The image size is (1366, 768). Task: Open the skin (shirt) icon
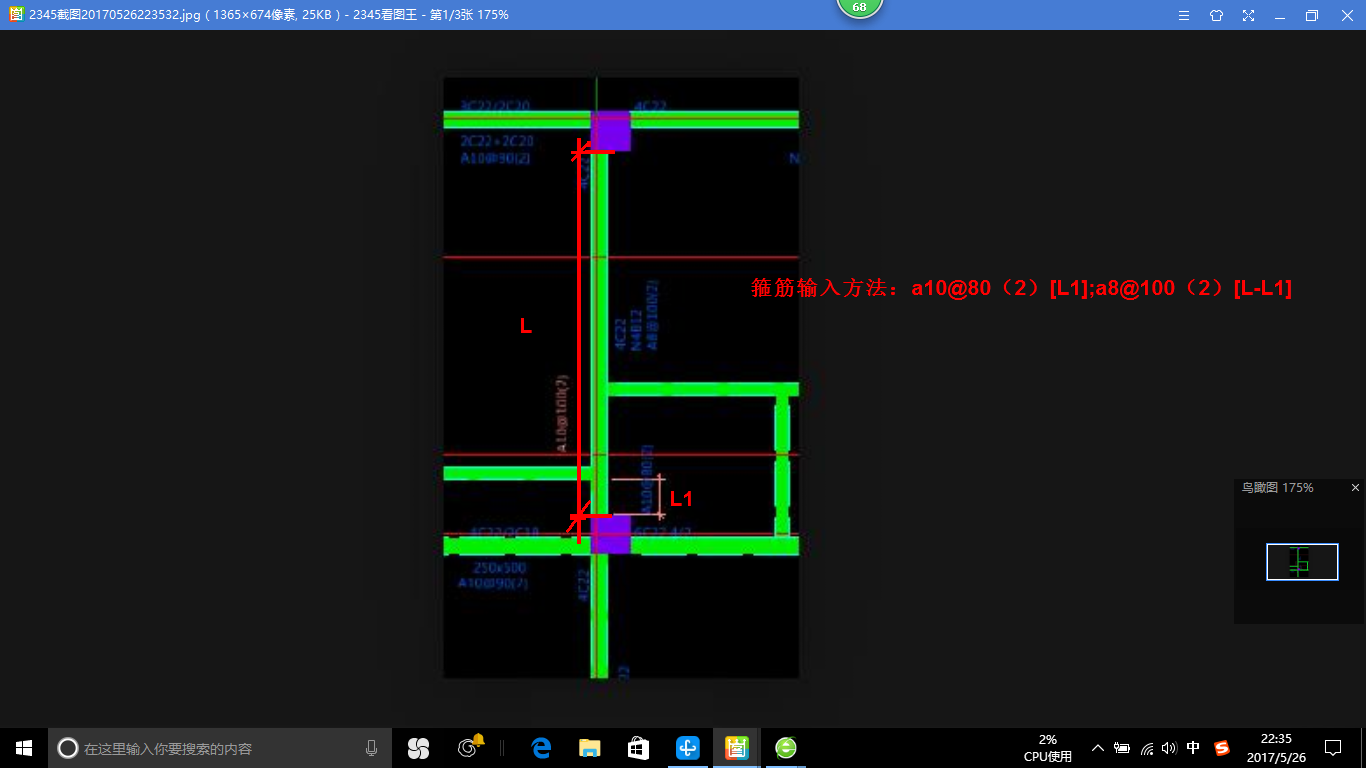1216,15
